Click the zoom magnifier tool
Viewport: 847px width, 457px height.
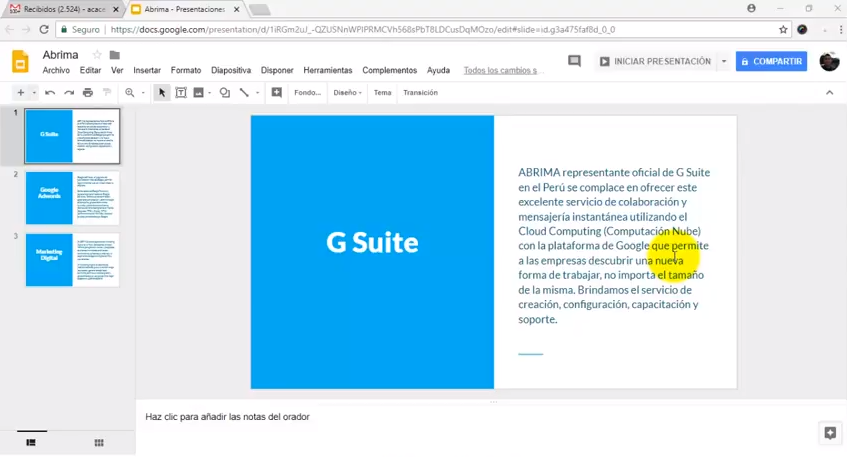[x=130, y=93]
